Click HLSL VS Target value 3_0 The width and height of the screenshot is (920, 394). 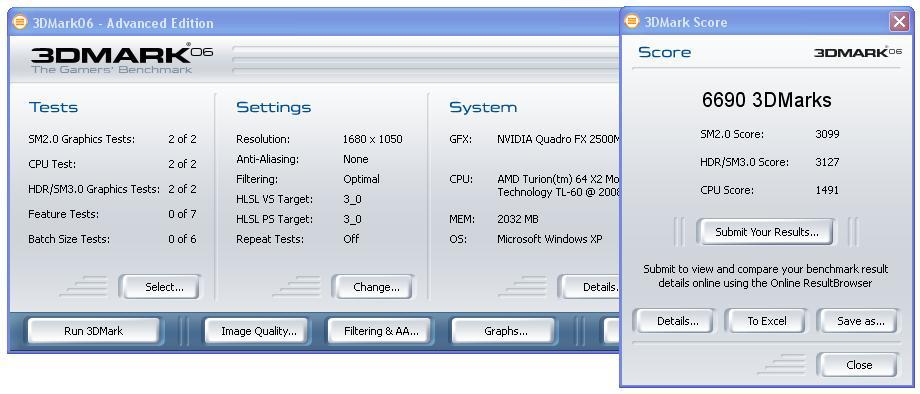tap(352, 199)
